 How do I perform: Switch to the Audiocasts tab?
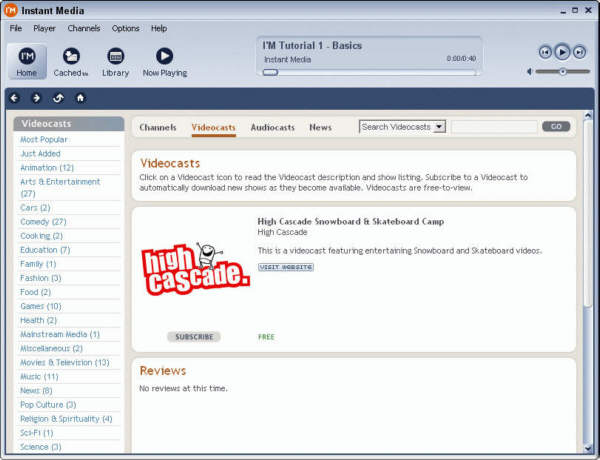pyautogui.click(x=273, y=128)
